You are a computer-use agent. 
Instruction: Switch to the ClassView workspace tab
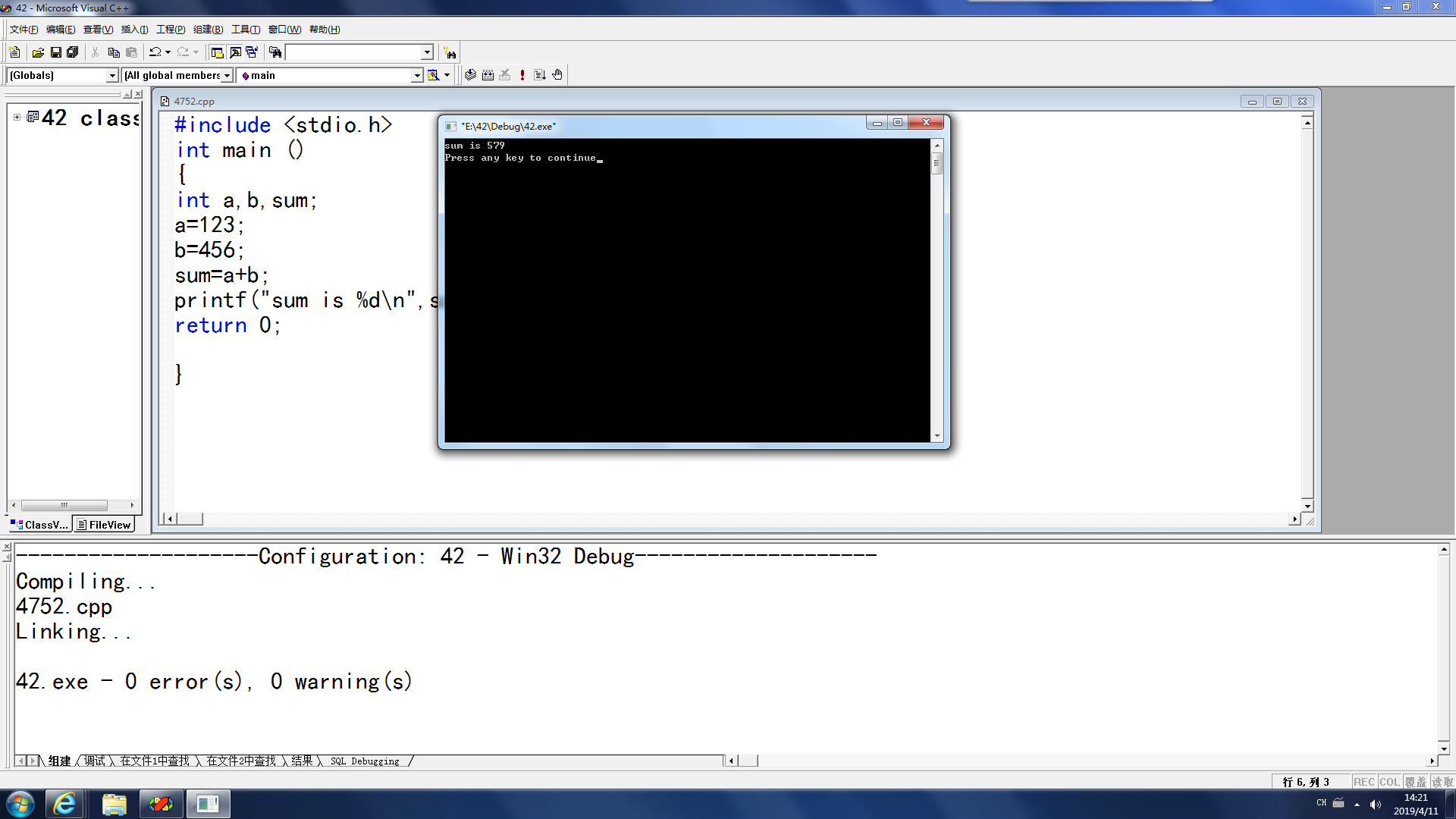39,525
